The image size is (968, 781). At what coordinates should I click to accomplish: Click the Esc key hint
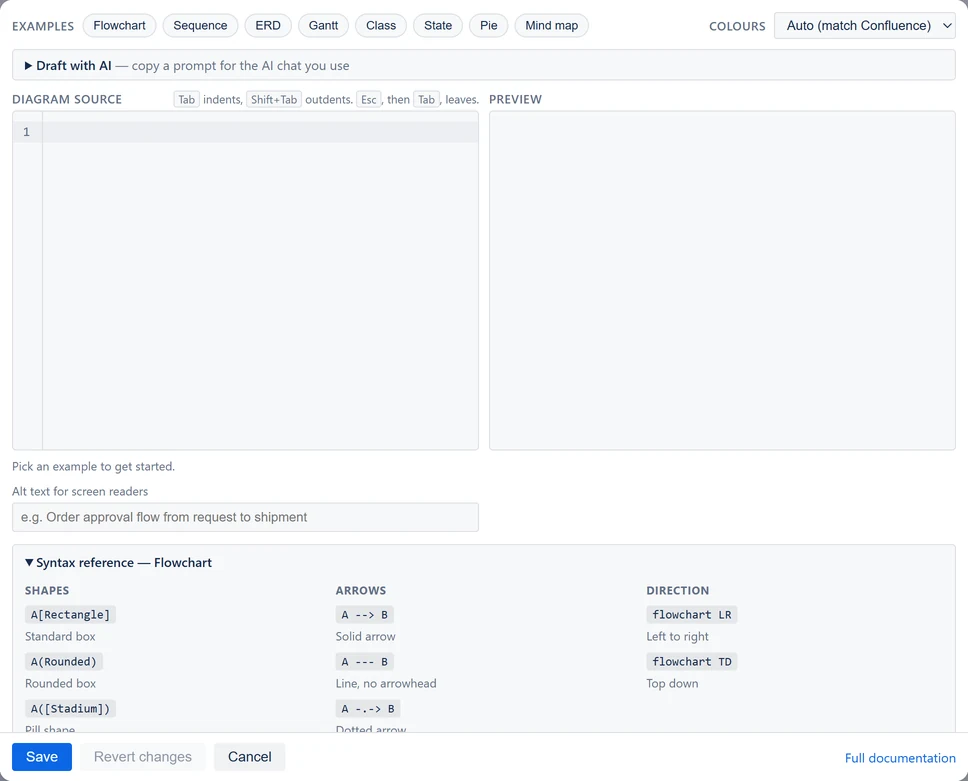pyautogui.click(x=369, y=99)
